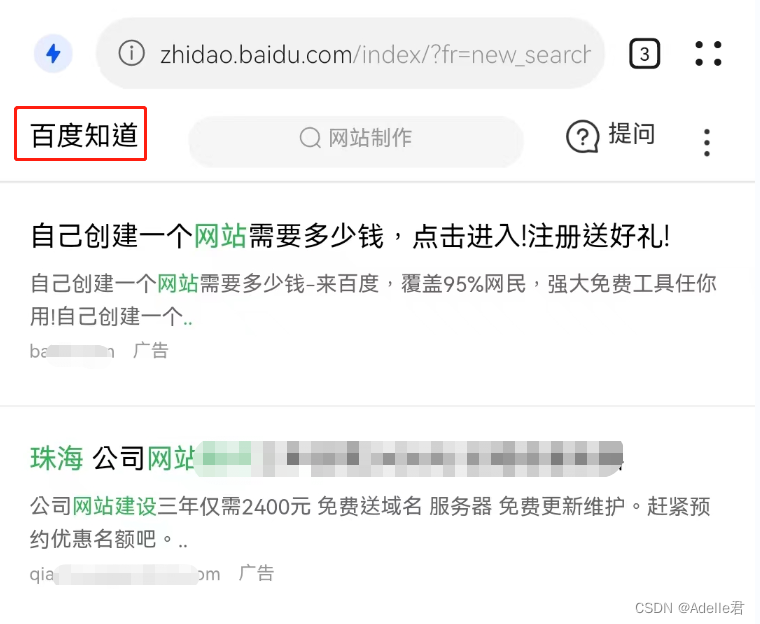Click the blurred ba… source domain
Screen dimensions: 760x624
pos(72,351)
